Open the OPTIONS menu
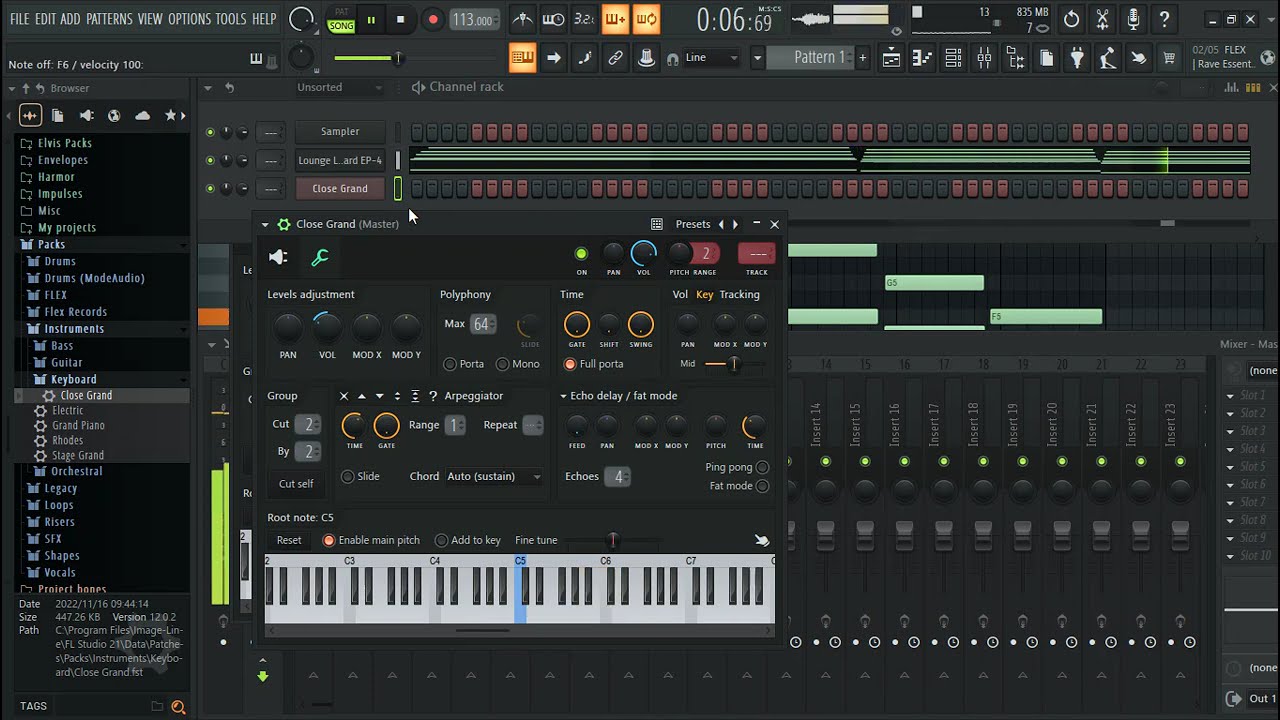 tap(189, 19)
